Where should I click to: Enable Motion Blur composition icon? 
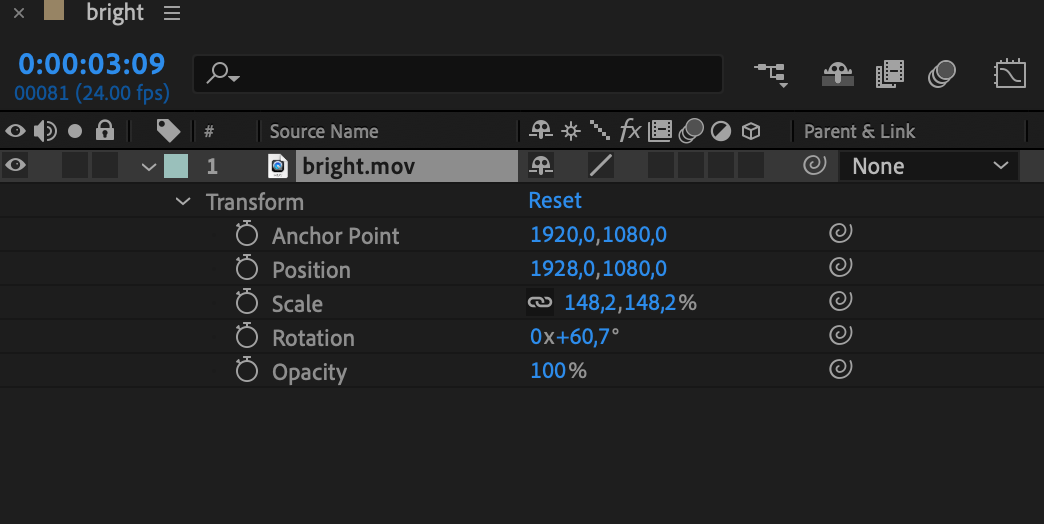941,74
